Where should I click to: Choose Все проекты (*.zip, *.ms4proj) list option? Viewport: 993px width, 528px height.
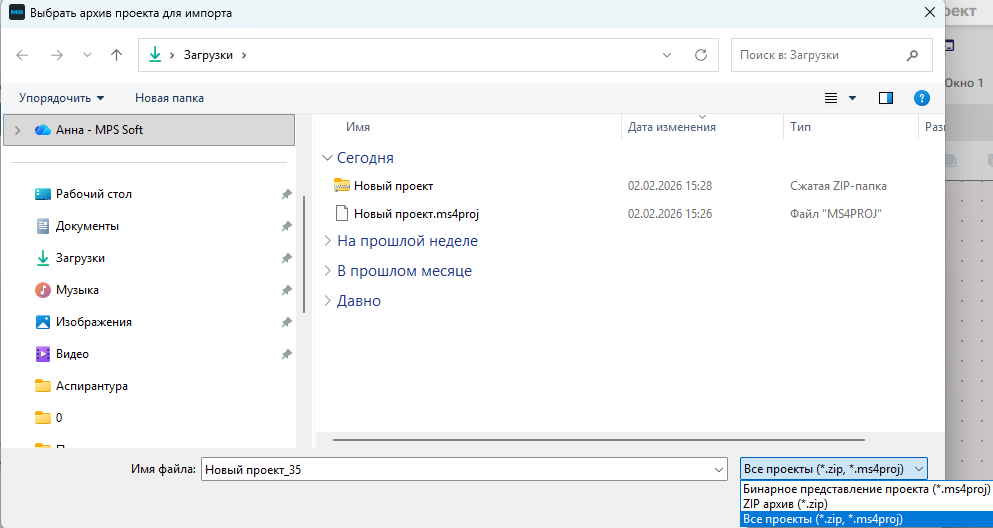[866, 519]
